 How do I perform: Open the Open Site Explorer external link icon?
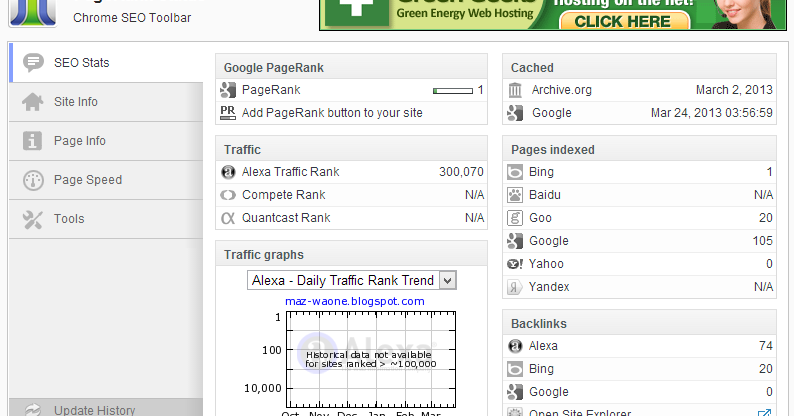[765, 412]
